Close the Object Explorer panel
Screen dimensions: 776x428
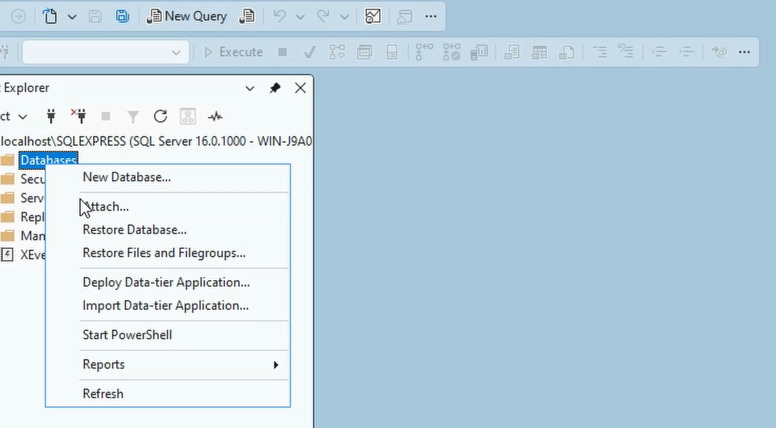tap(300, 88)
